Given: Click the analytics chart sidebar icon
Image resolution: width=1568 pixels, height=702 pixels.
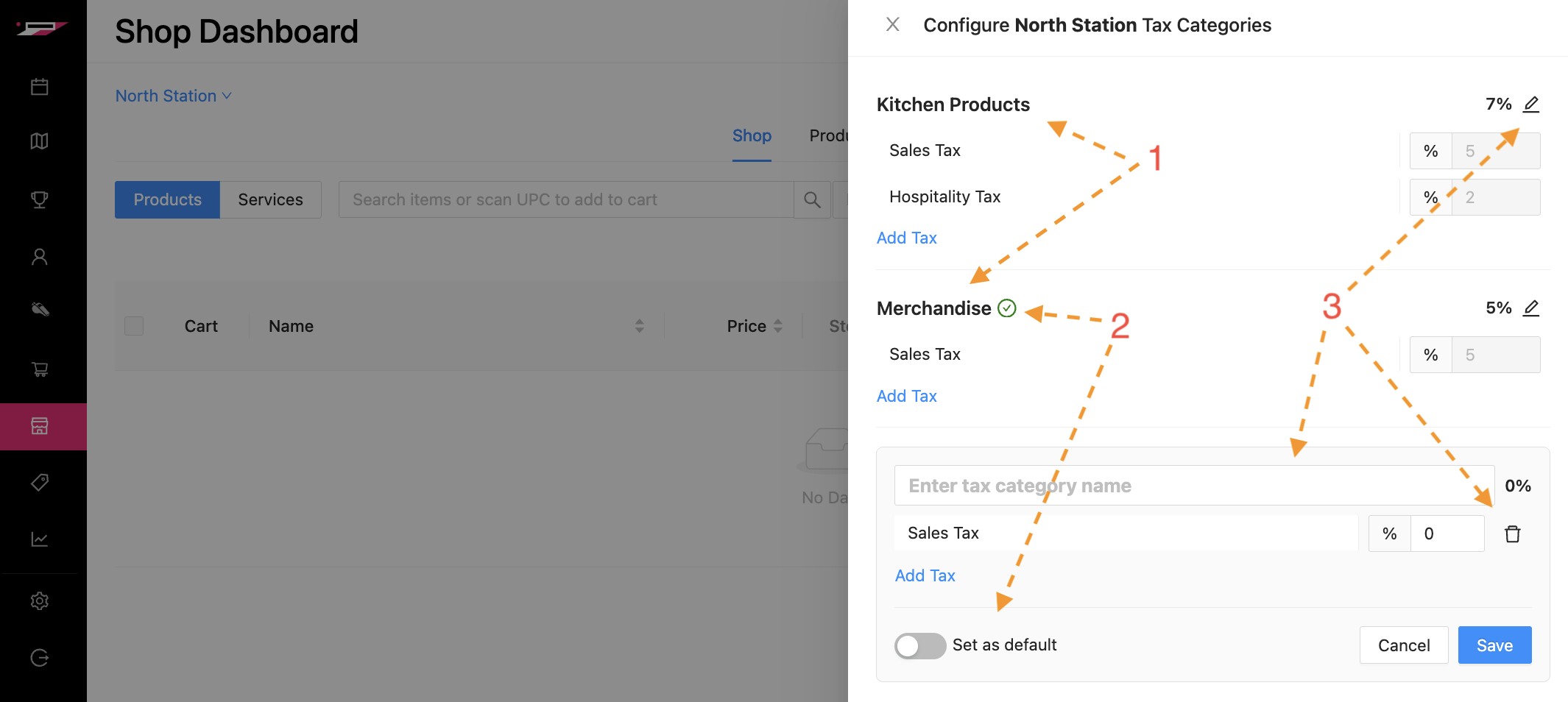Looking at the screenshot, I should point(40,539).
